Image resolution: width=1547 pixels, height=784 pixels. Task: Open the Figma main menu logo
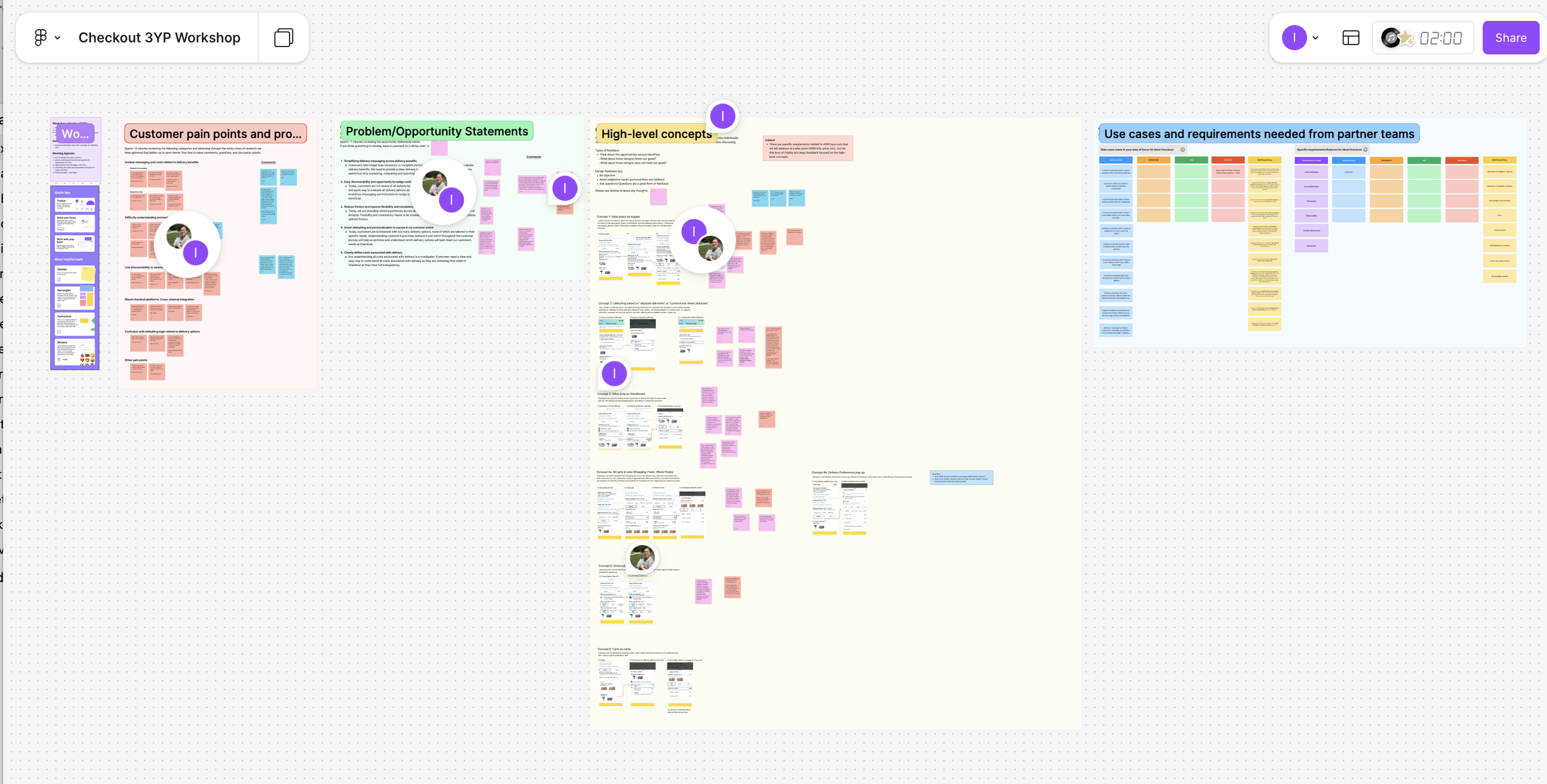click(40, 38)
